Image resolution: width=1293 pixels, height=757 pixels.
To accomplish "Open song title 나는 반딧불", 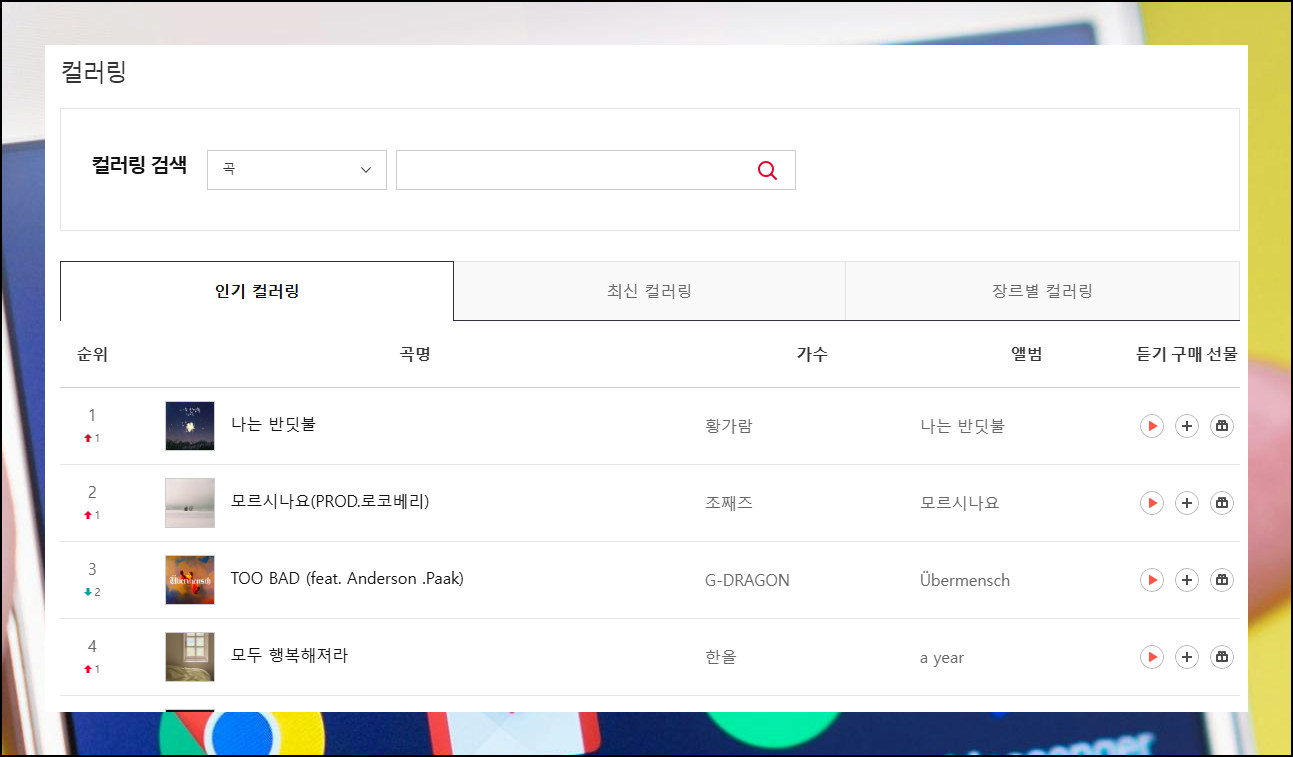I will pos(273,424).
